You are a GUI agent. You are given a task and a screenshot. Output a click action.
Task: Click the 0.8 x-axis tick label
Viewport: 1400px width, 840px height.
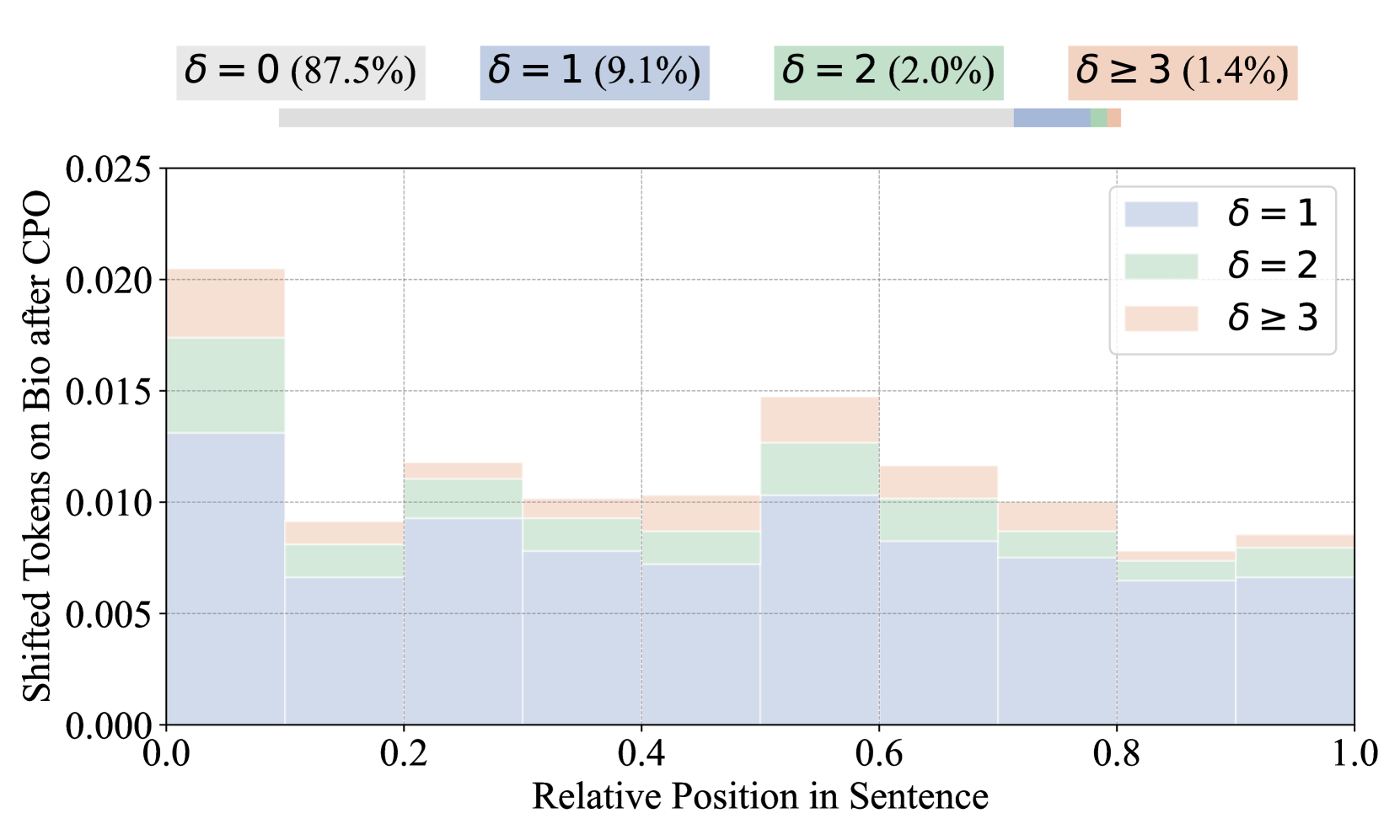click(1117, 753)
